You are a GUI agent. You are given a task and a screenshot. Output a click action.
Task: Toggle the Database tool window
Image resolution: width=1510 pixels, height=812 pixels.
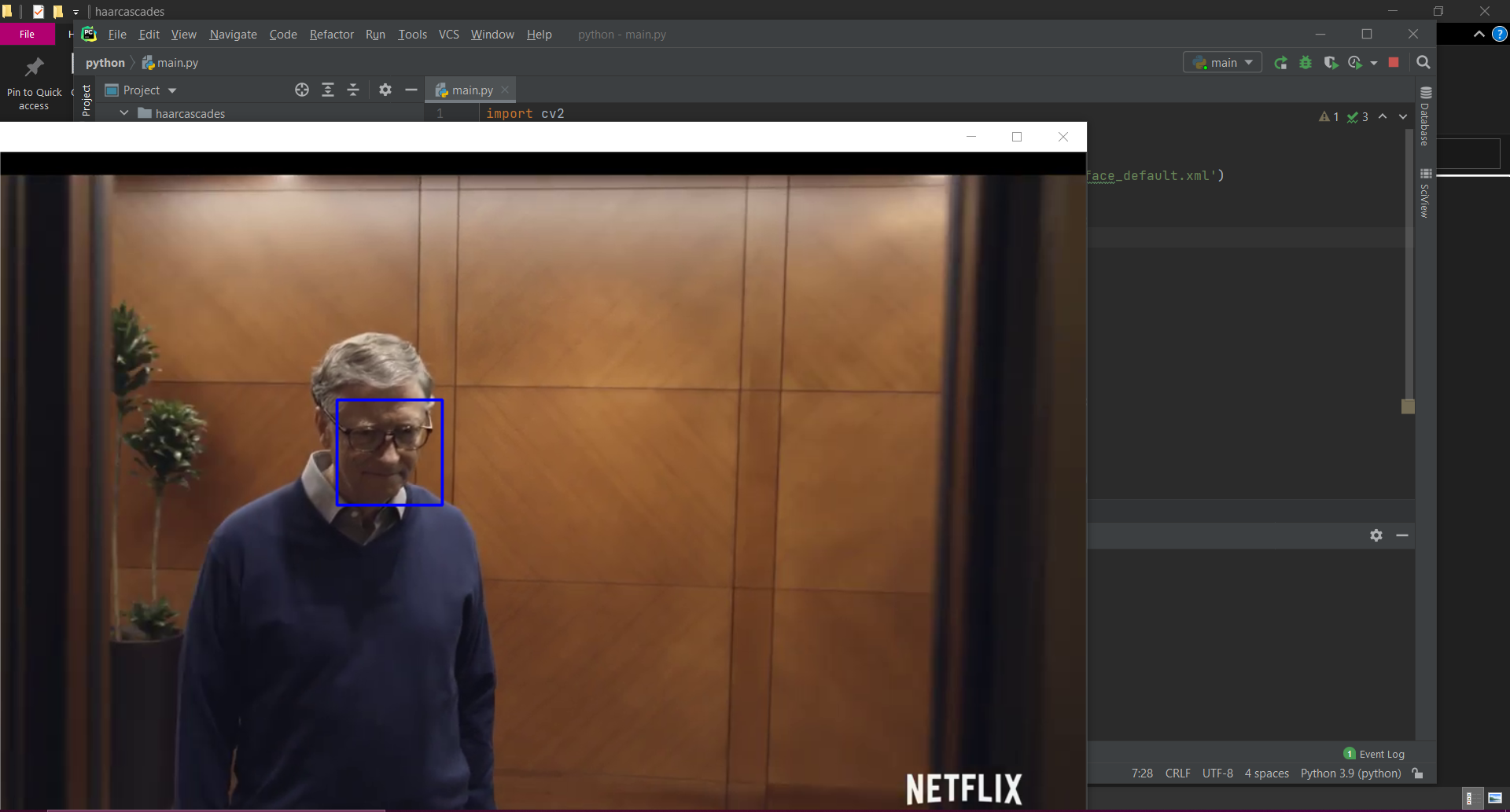pos(1426,118)
